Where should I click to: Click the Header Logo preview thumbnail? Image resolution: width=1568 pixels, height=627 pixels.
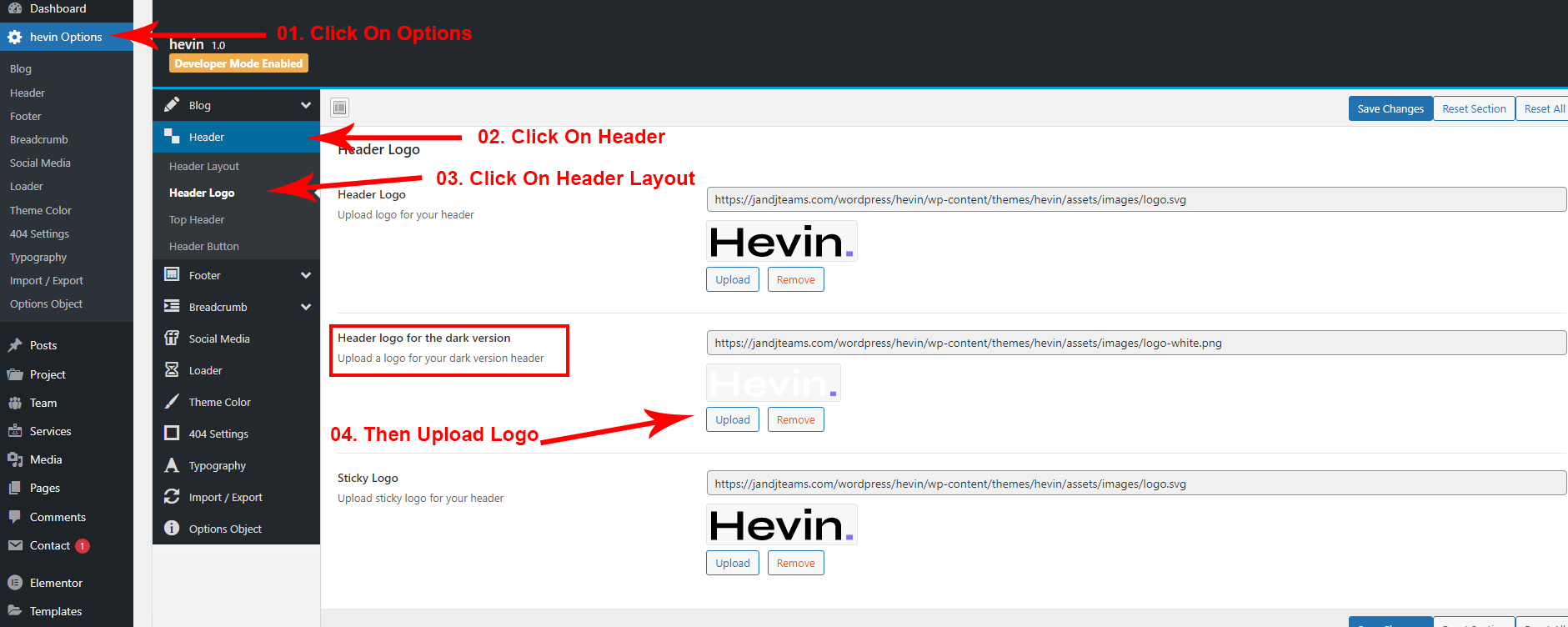click(x=781, y=242)
